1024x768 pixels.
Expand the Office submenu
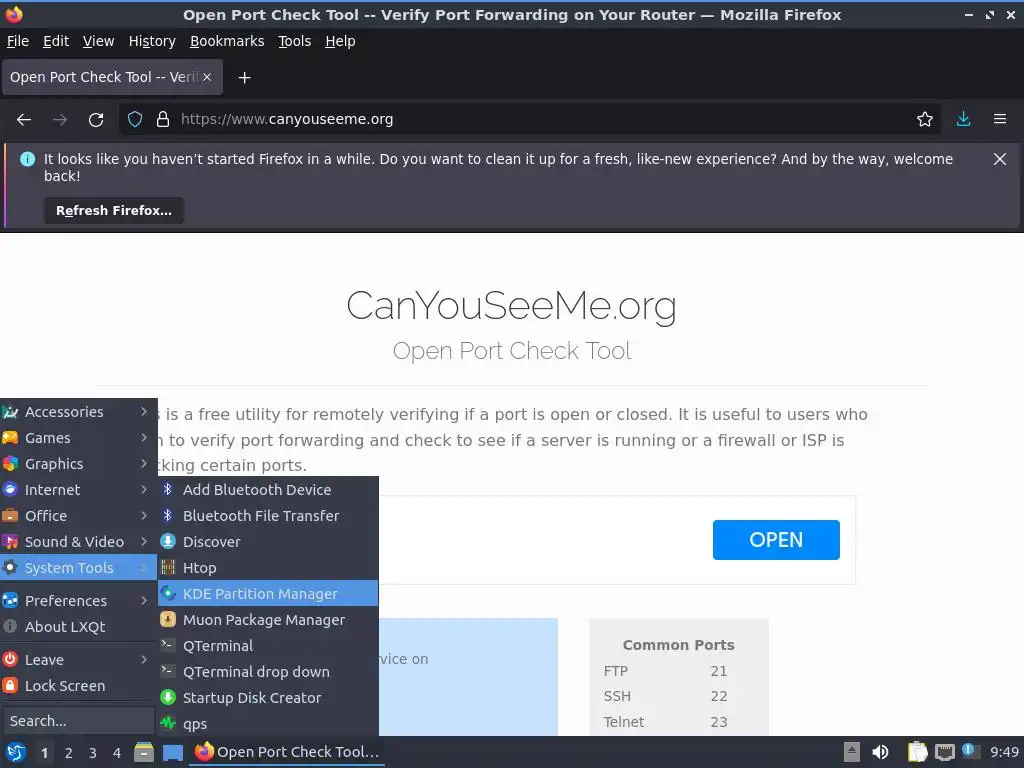tap(78, 516)
